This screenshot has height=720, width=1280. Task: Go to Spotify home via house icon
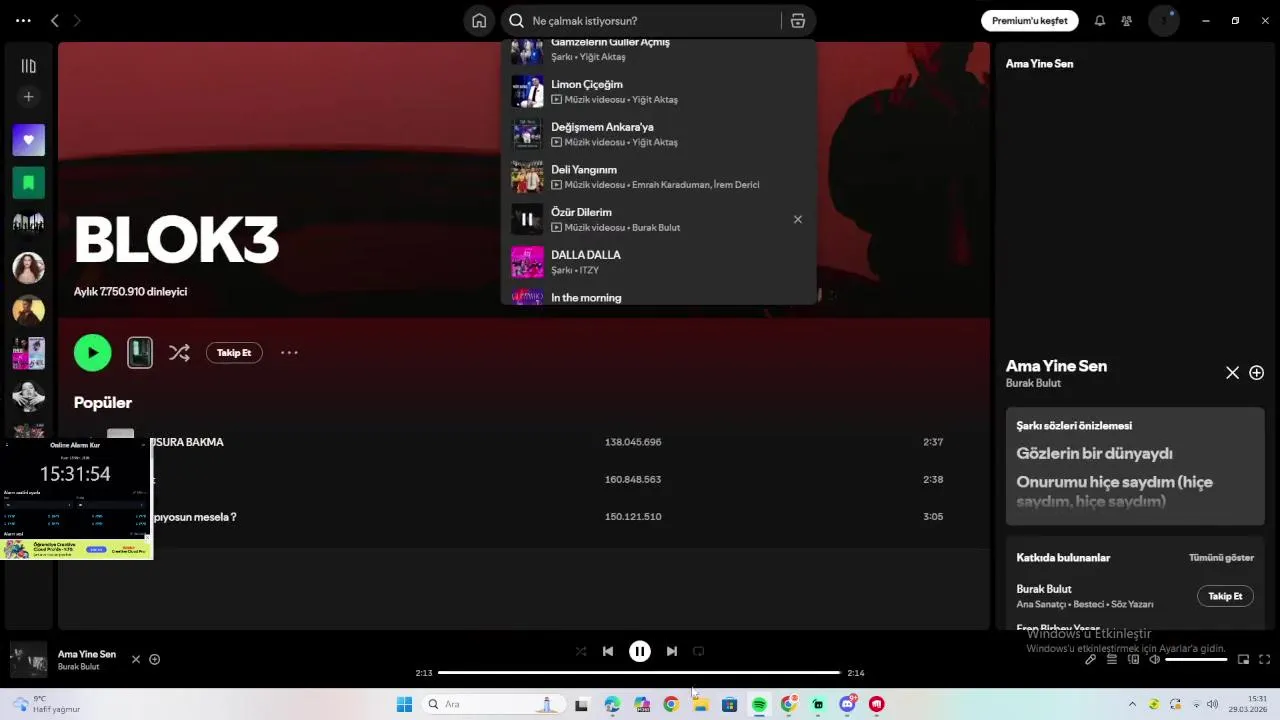479,21
